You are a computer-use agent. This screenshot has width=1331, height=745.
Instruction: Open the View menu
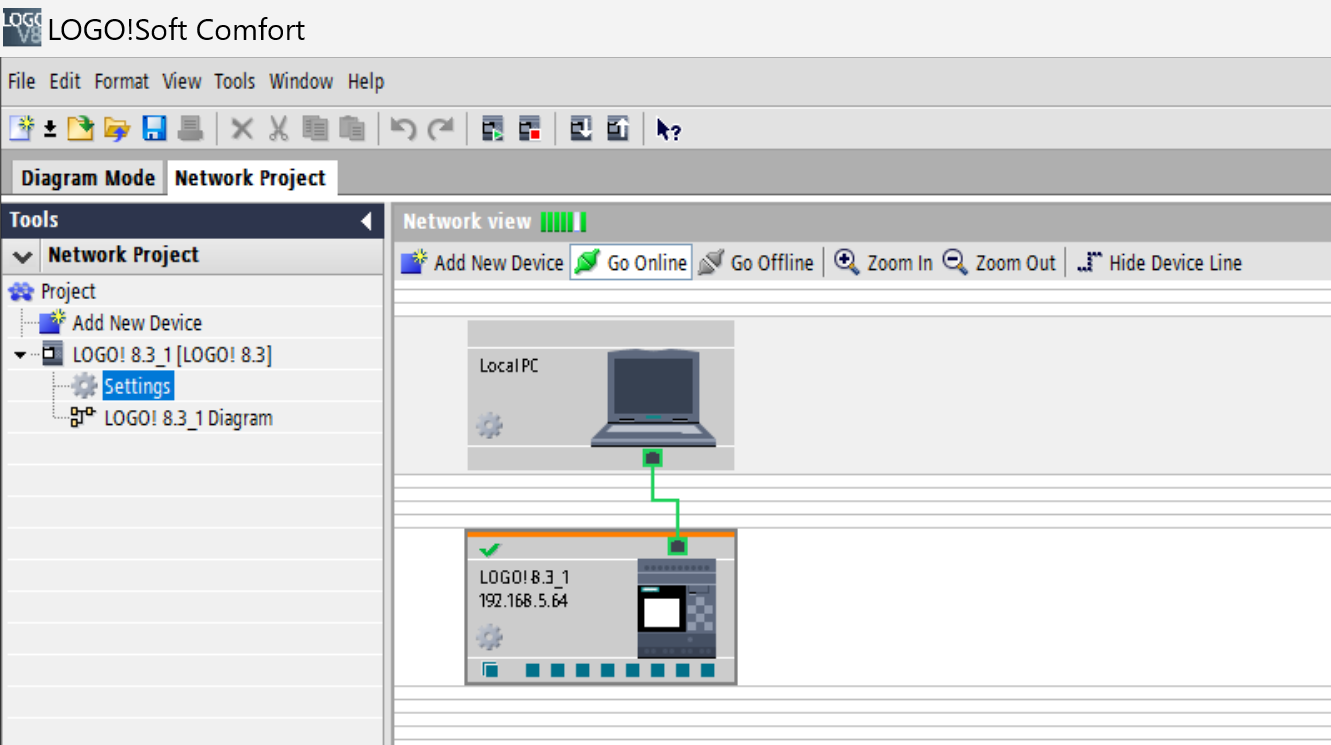[x=182, y=81]
